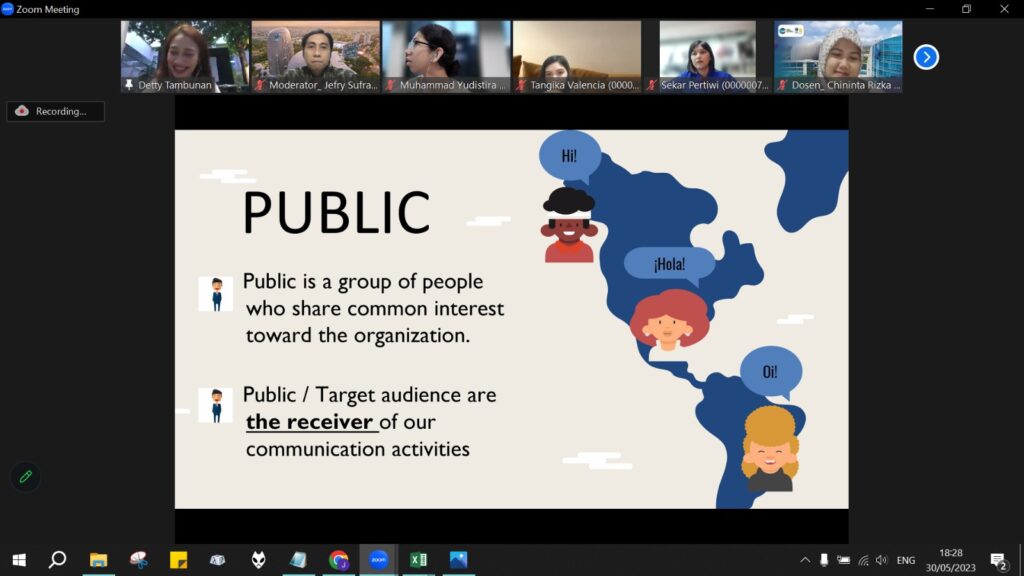Select Defty Tambunan's video thumbnail
Screen dimensions: 1024x576
pyautogui.click(x=185, y=56)
